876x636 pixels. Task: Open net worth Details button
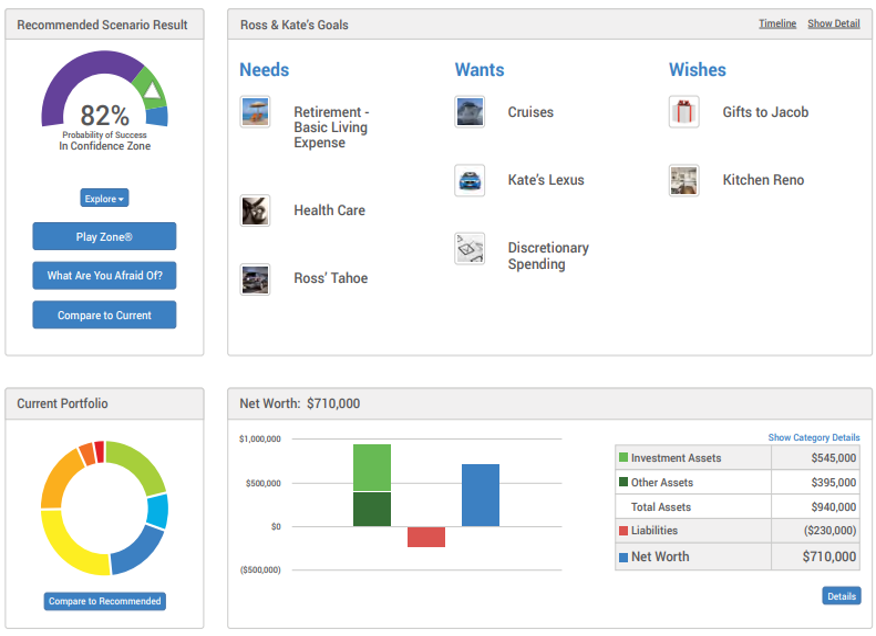click(x=841, y=596)
